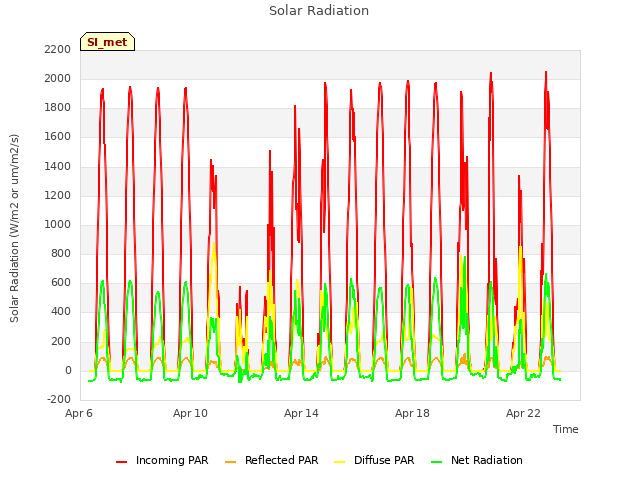640x480 pixels.
Task: Click the 400 y-axis tick label
Action: [61, 311]
